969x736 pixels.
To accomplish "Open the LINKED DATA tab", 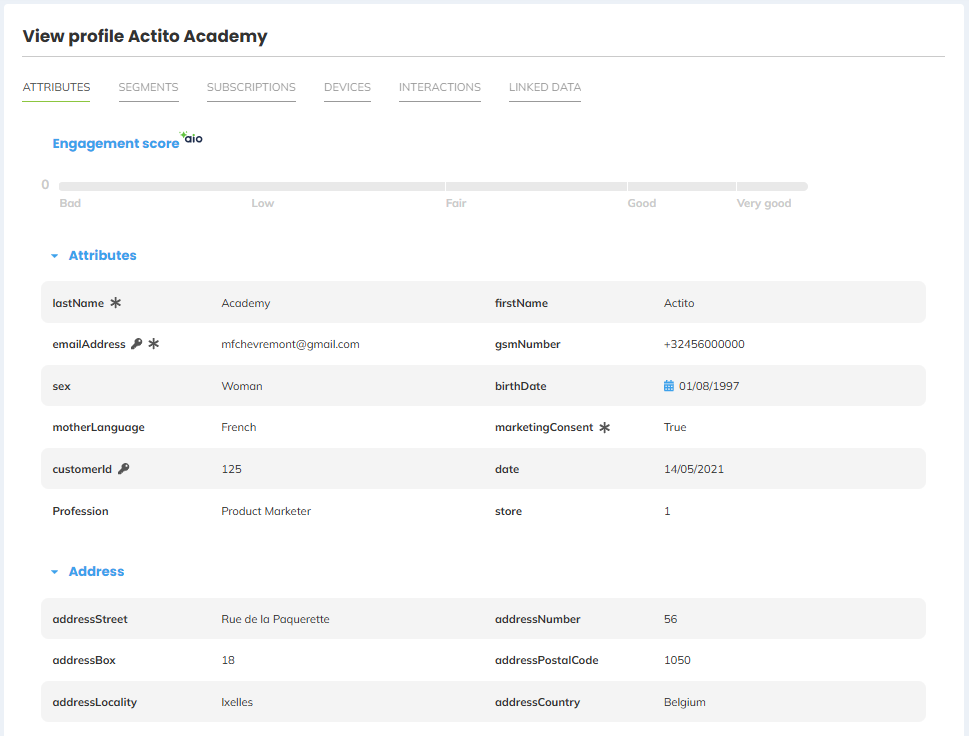I will click(x=544, y=87).
